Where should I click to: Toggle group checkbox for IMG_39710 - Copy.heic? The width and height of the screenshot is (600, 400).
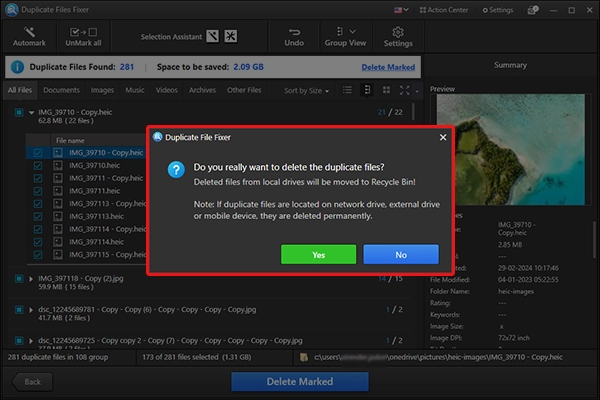19,113
